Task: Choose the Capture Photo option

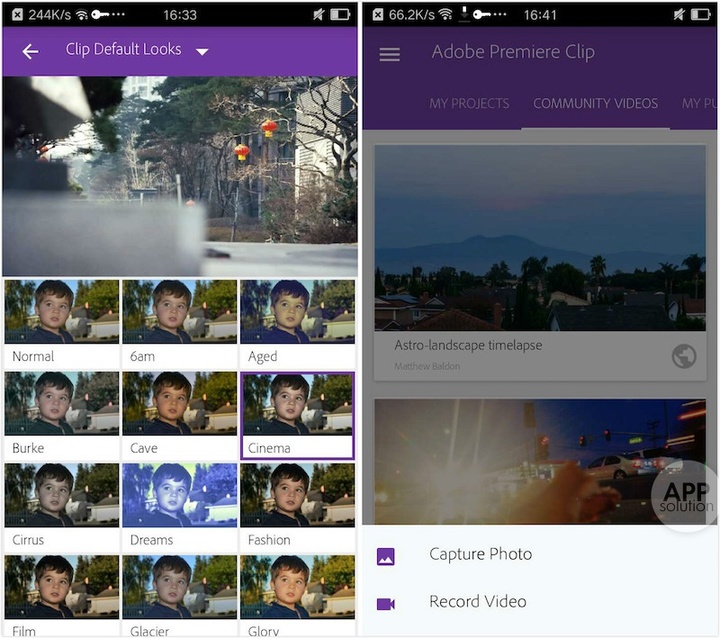Action: tap(480, 555)
